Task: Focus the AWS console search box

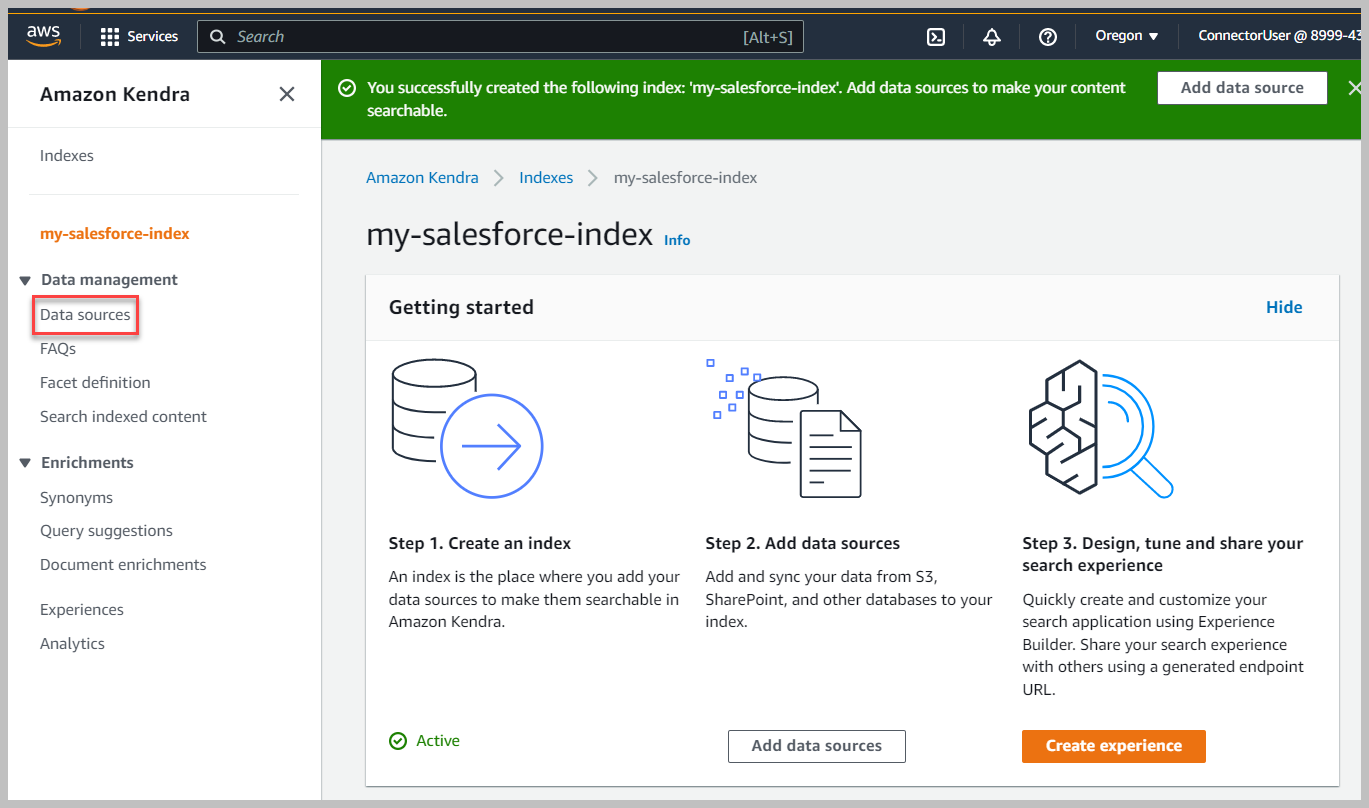Action: (500, 37)
